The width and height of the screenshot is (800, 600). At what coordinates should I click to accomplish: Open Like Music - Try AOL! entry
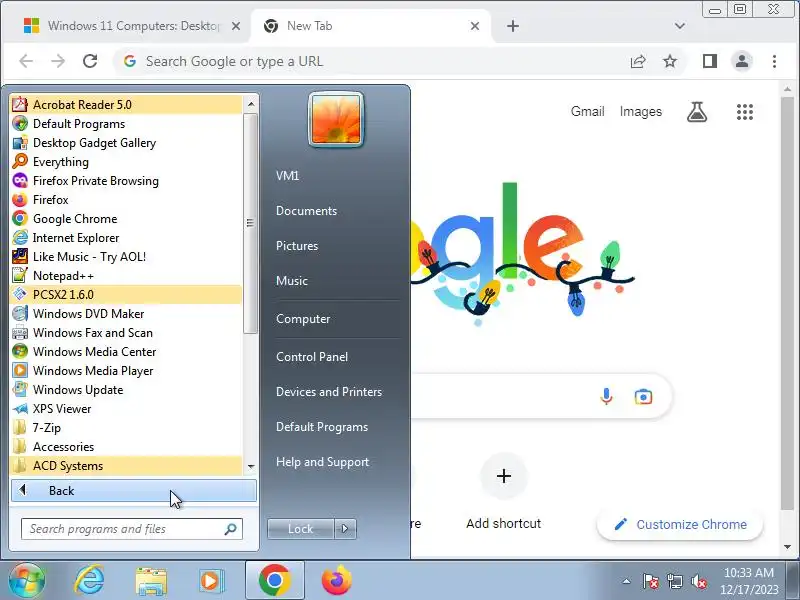coord(126,257)
